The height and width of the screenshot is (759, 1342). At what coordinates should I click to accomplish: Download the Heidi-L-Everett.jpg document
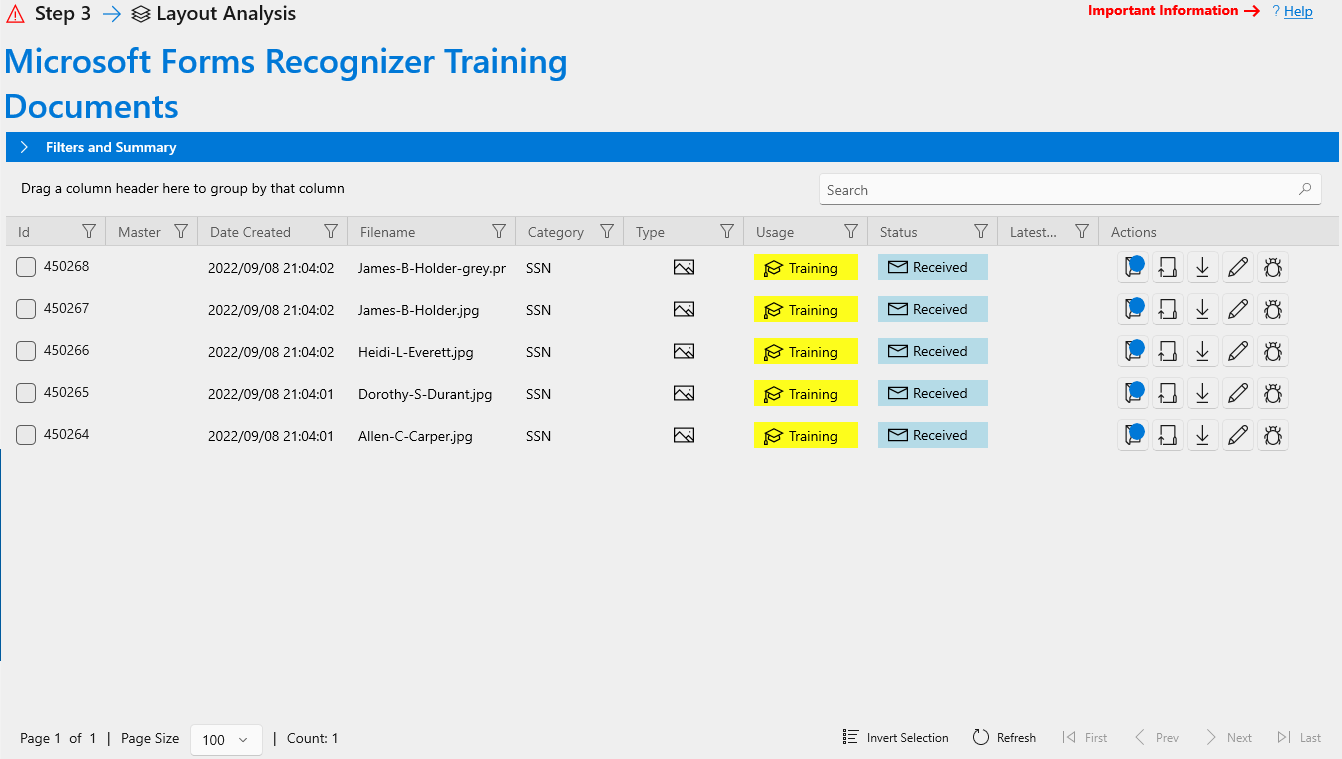click(x=1203, y=351)
